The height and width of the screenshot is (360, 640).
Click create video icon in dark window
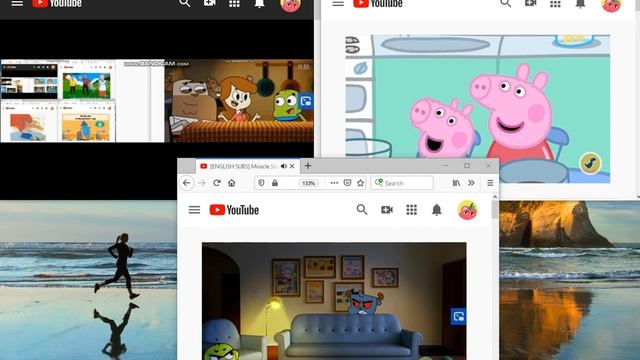pyautogui.click(x=209, y=4)
